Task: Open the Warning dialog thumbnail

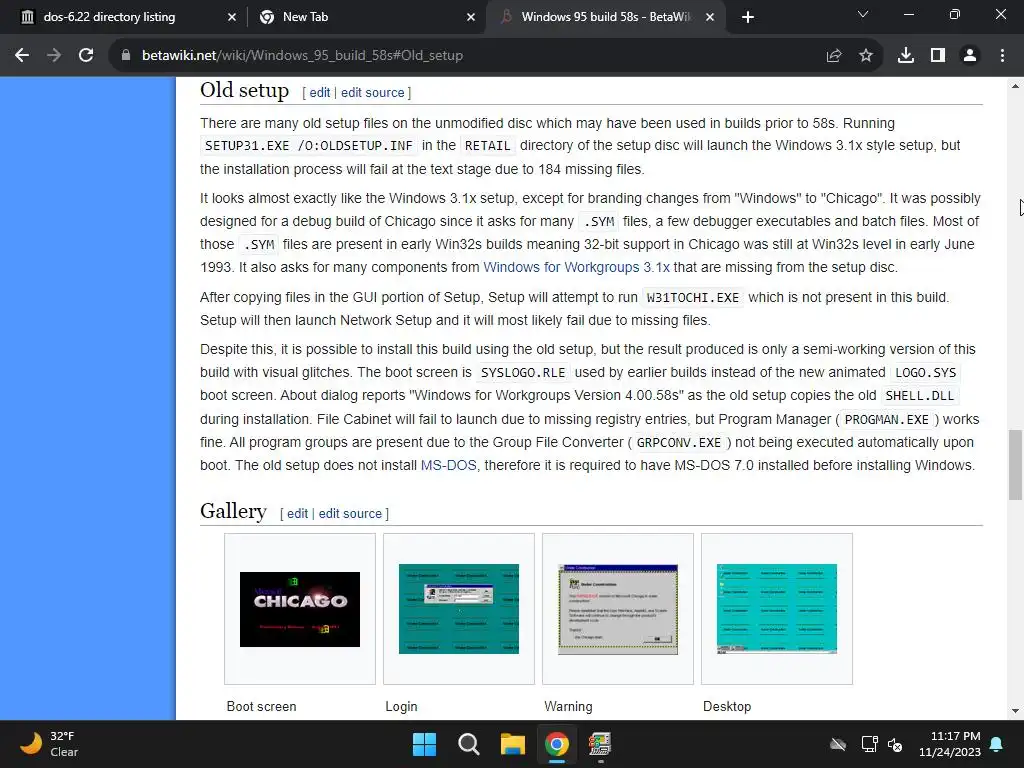Action: tap(618, 609)
